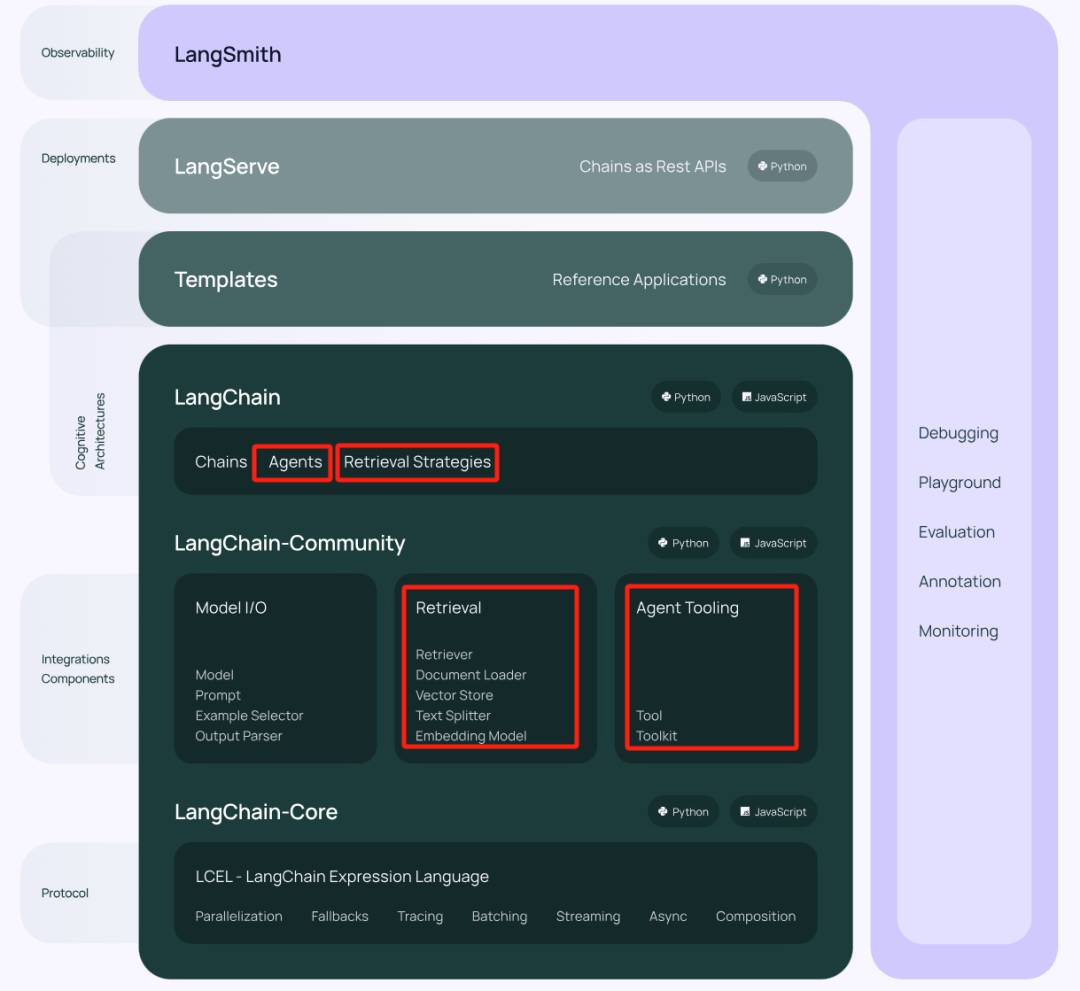
Task: Click the Retrieval card title
Action: coord(448,607)
